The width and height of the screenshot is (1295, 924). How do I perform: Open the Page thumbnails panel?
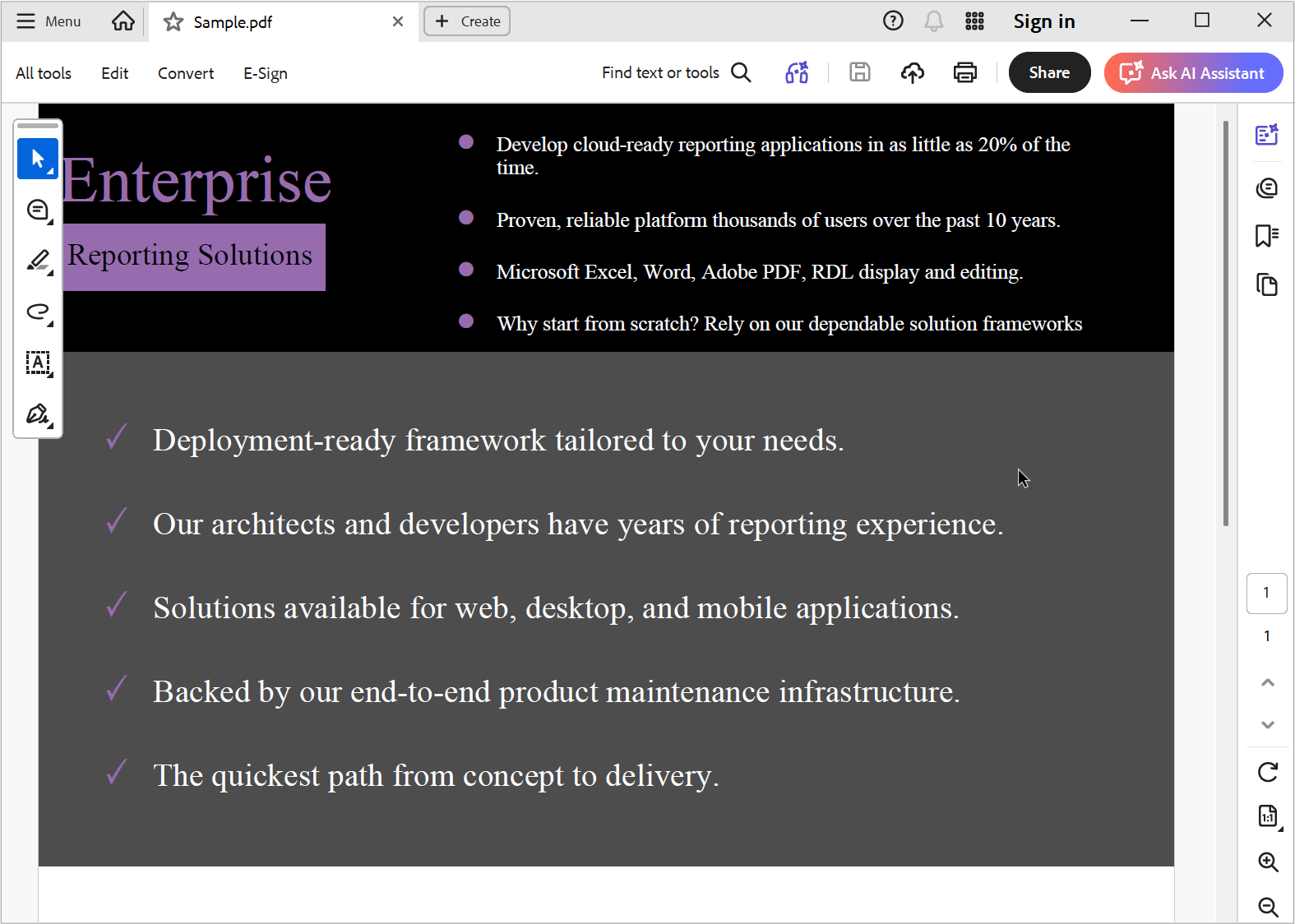point(1267,285)
